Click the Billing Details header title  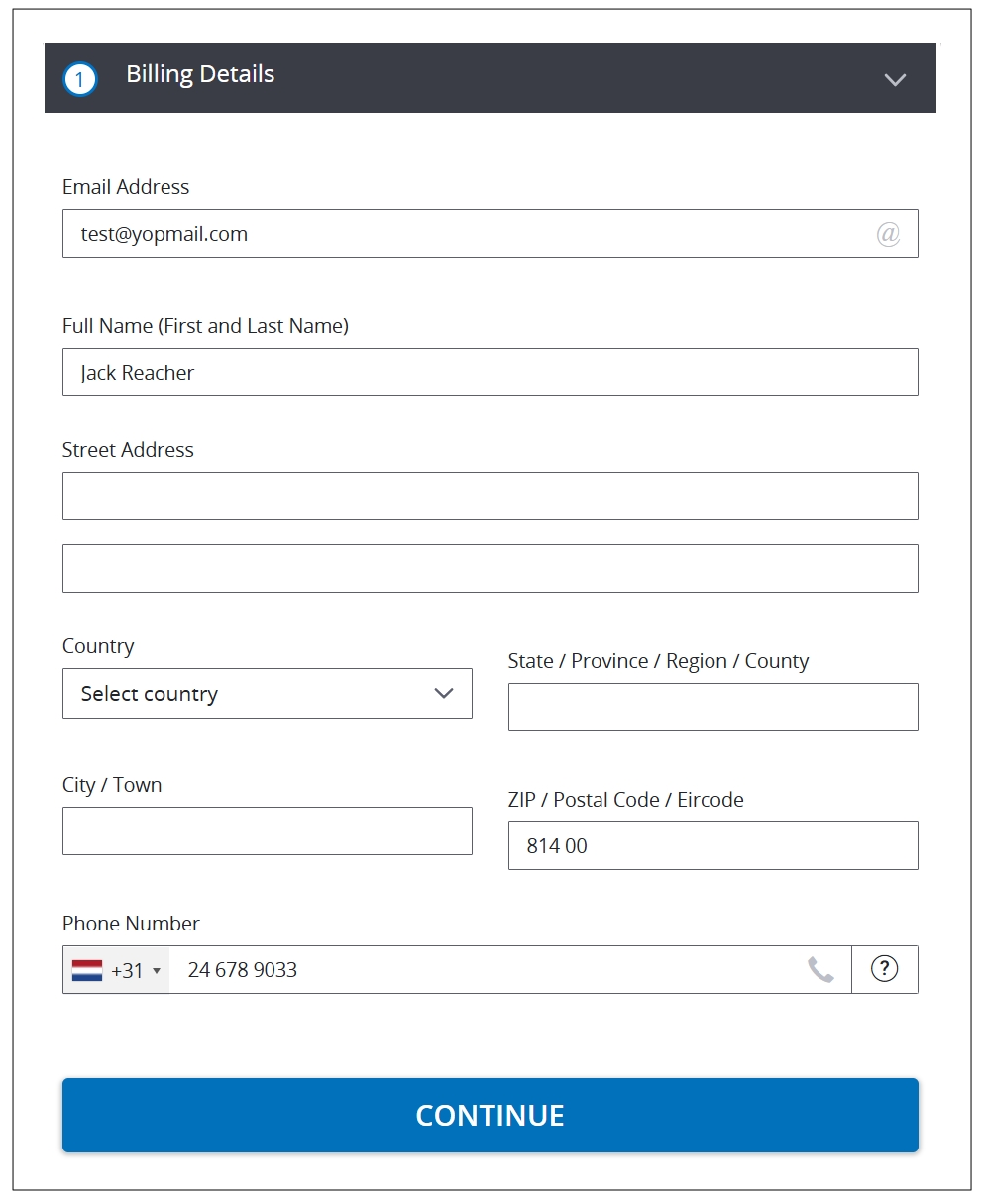200,75
